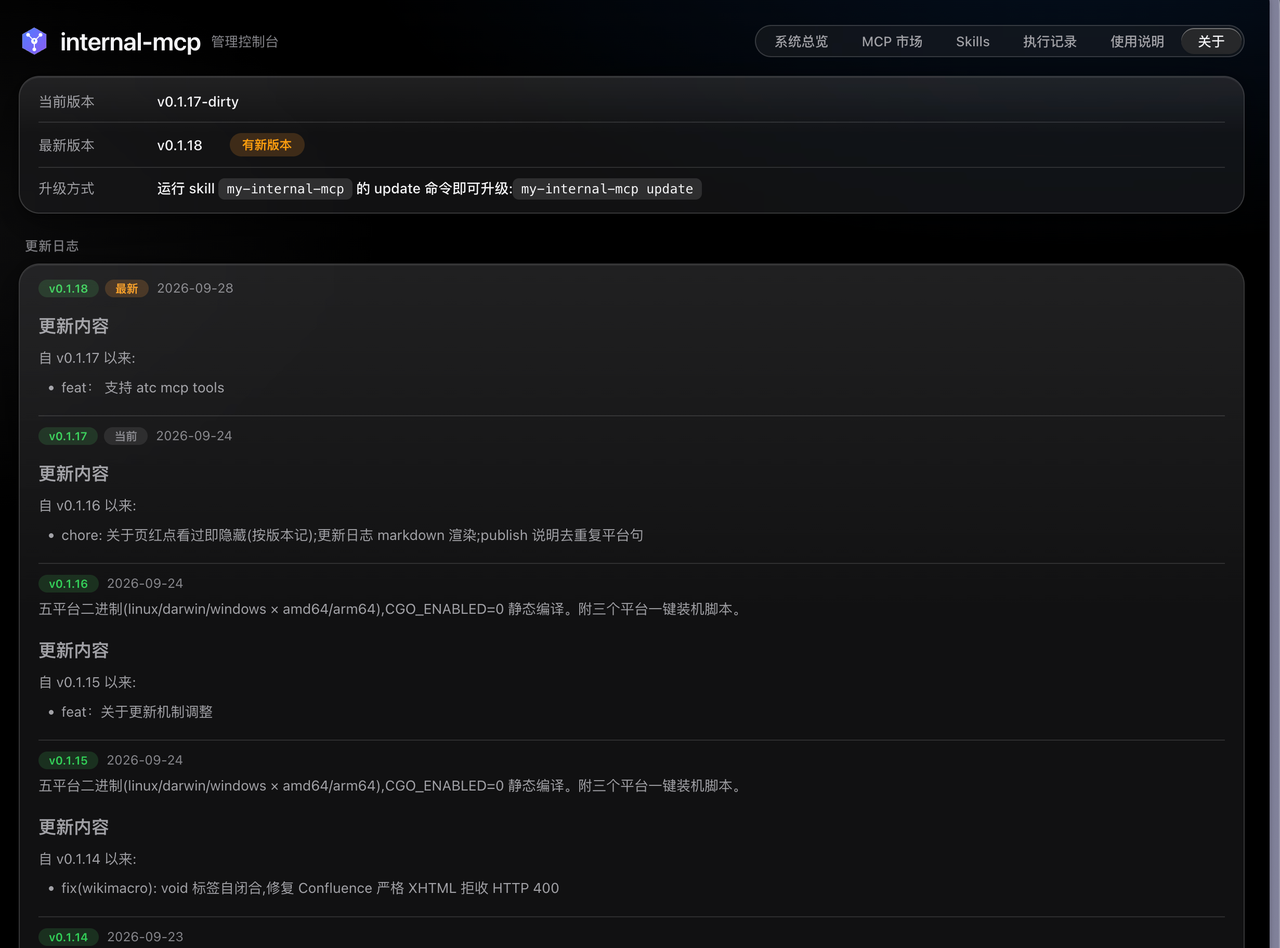Open the Skills tab
This screenshot has height=948, width=1280.
point(972,41)
